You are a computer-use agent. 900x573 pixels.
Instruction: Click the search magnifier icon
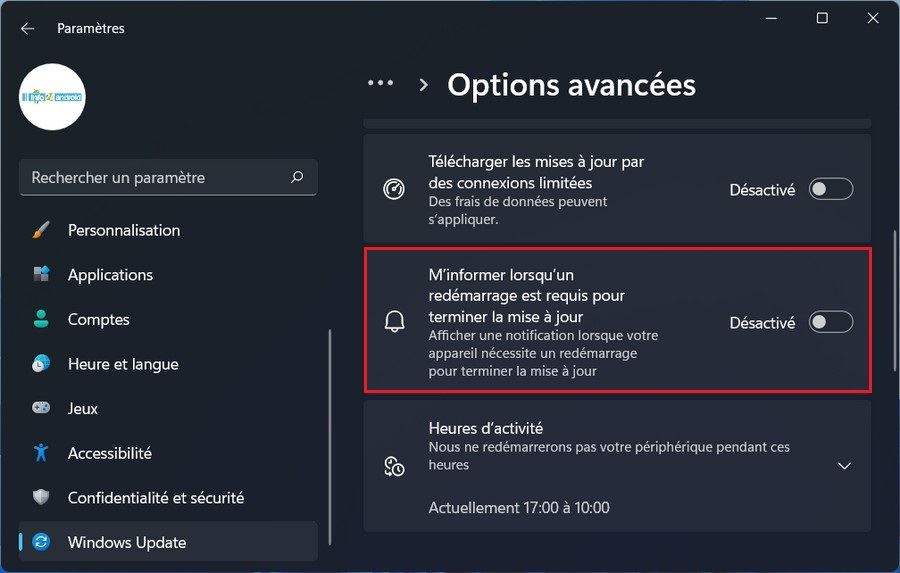tap(297, 177)
